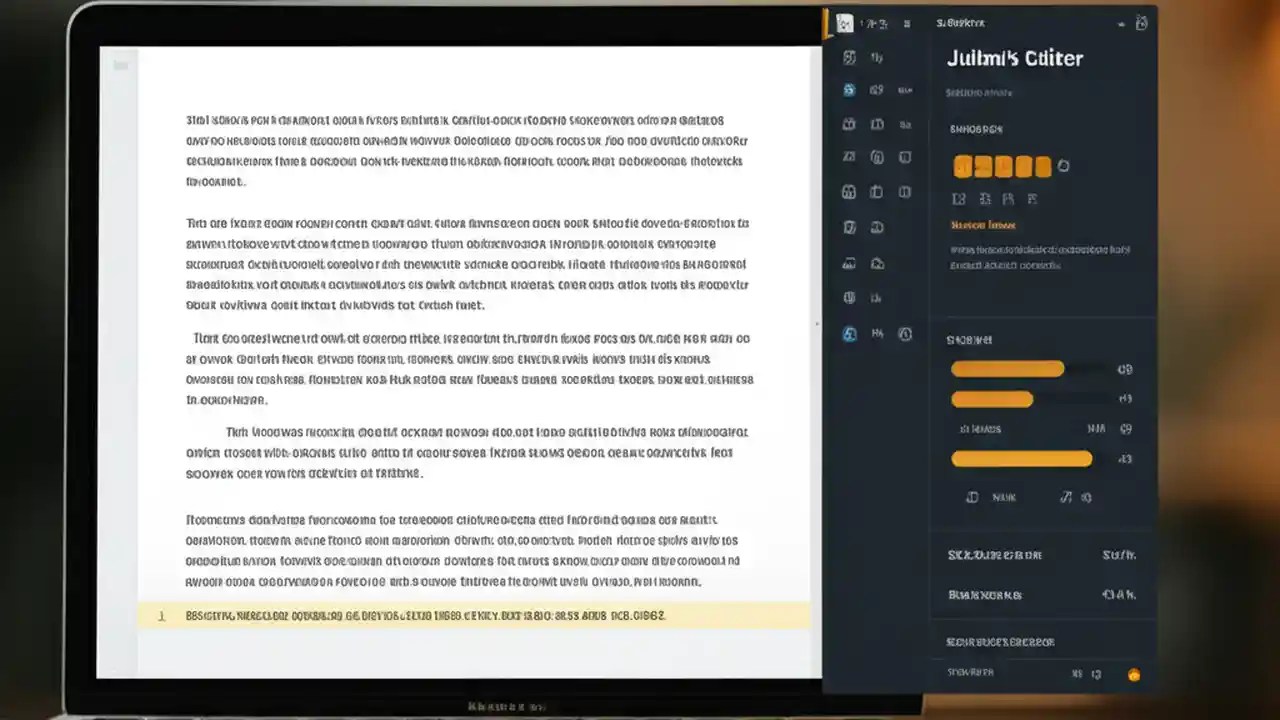The width and height of the screenshot is (1280, 720).
Task: Adjust the longest orange slider in the panel
Action: pos(1020,459)
